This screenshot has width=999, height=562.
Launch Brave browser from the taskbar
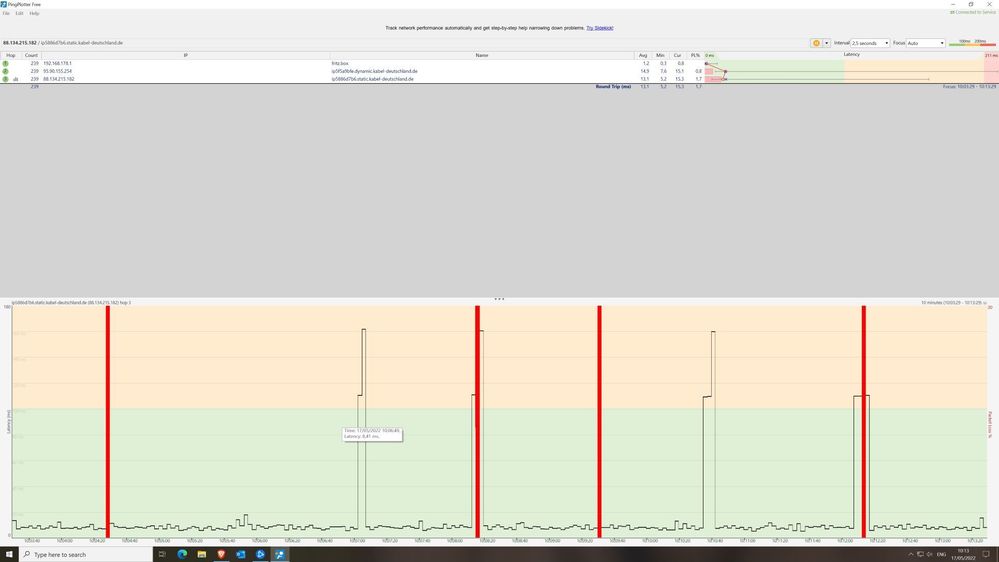click(221, 554)
